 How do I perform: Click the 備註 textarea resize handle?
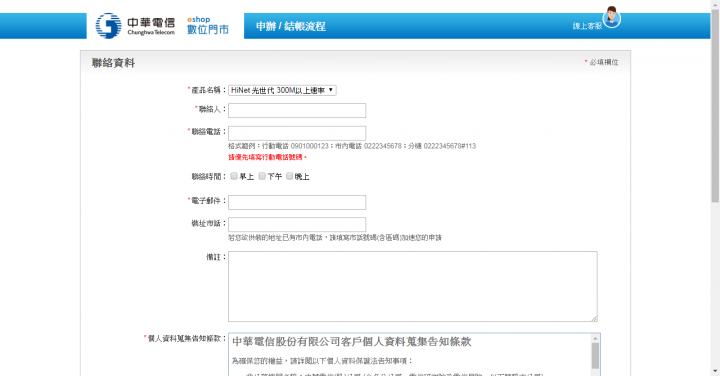pos(594,319)
